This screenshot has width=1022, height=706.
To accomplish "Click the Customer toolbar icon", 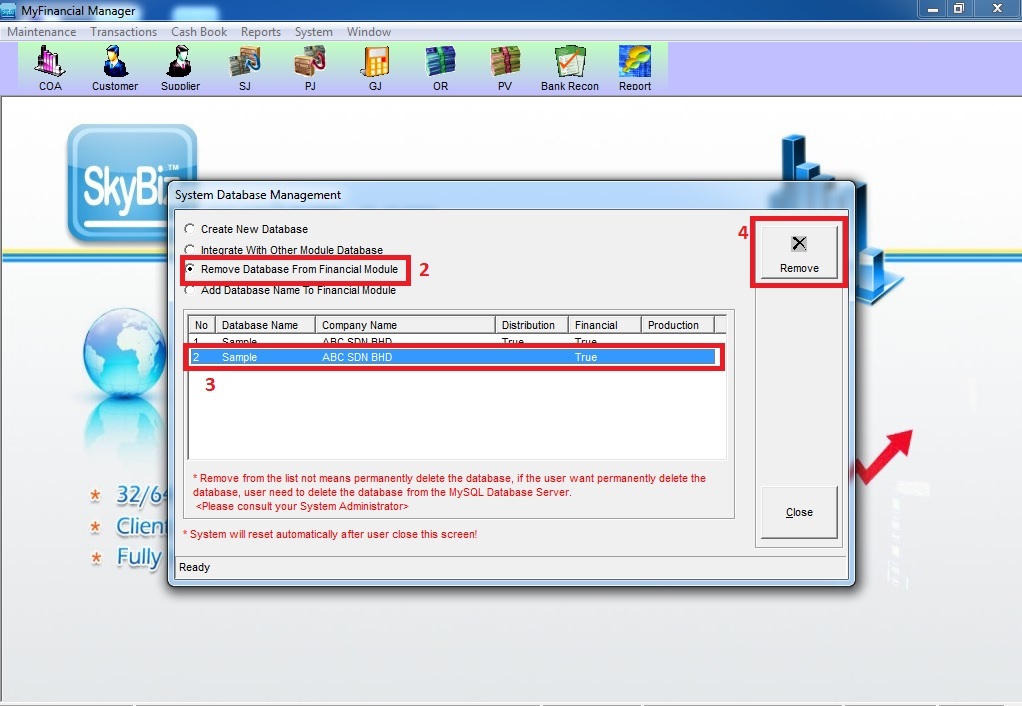I will (115, 66).
